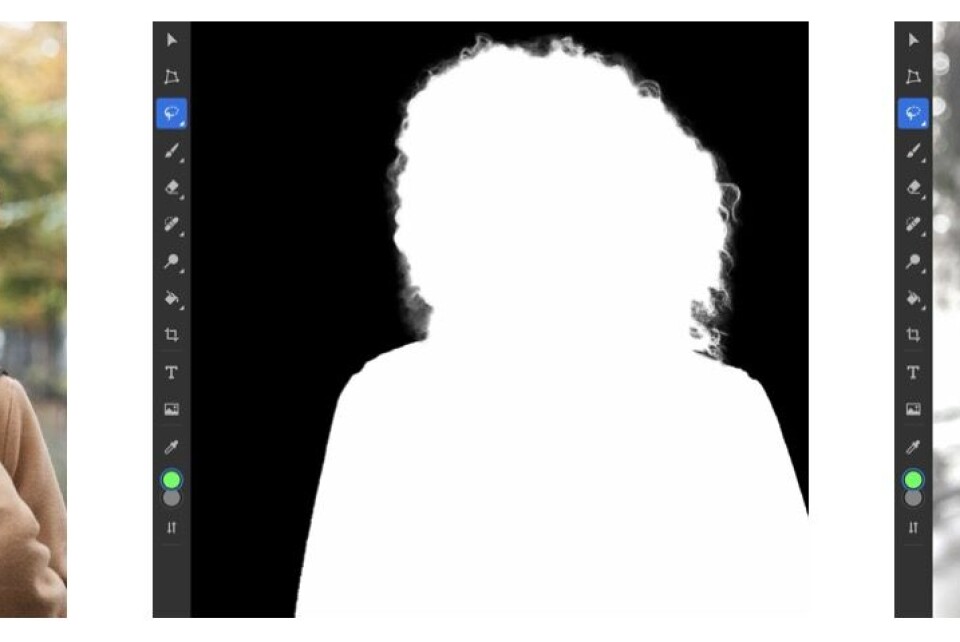
Task: Select the Crop tool beside the mask canvas
Action: (x=171, y=335)
